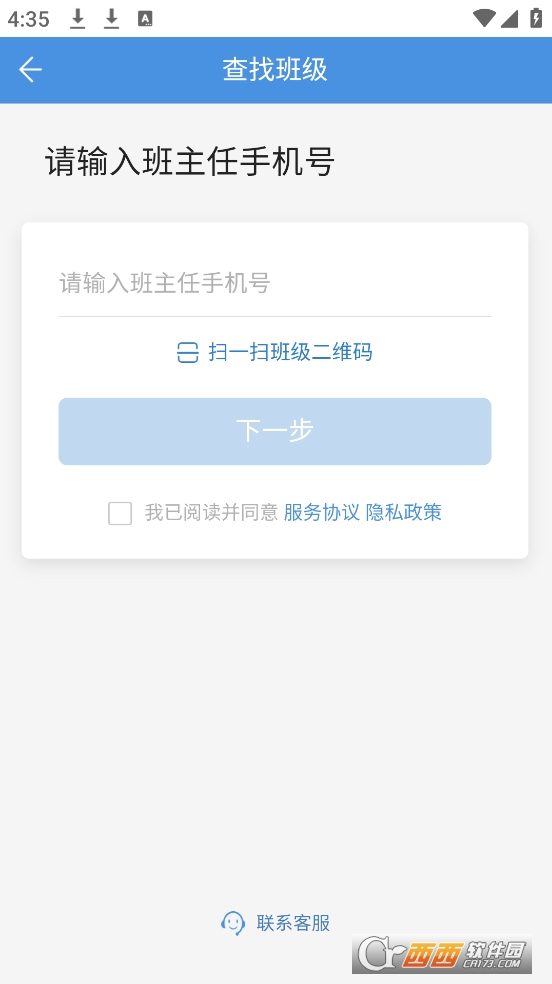Tap the 我已阅读并同意 label text

point(211,513)
